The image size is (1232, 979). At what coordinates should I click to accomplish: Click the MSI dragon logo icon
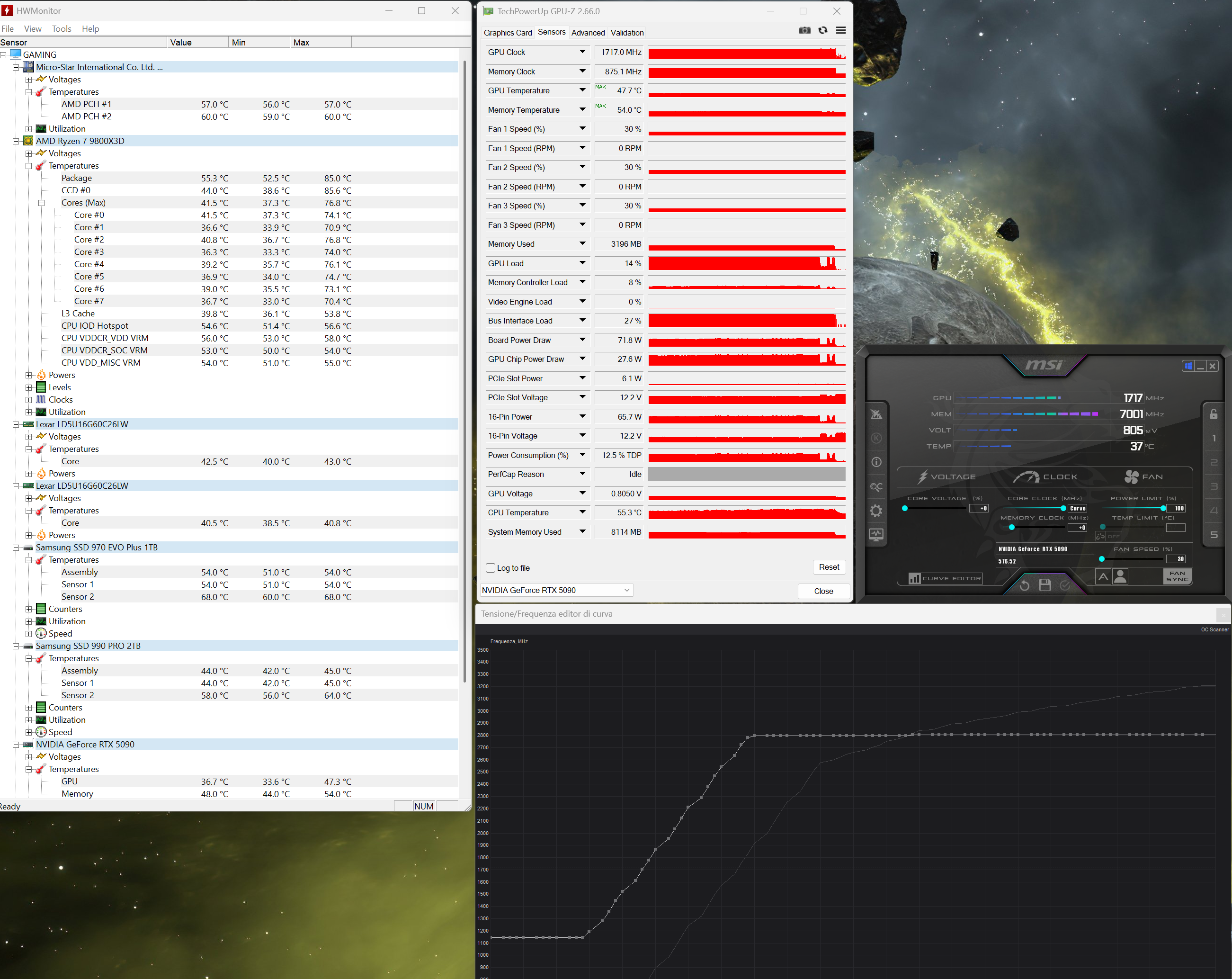click(876, 414)
